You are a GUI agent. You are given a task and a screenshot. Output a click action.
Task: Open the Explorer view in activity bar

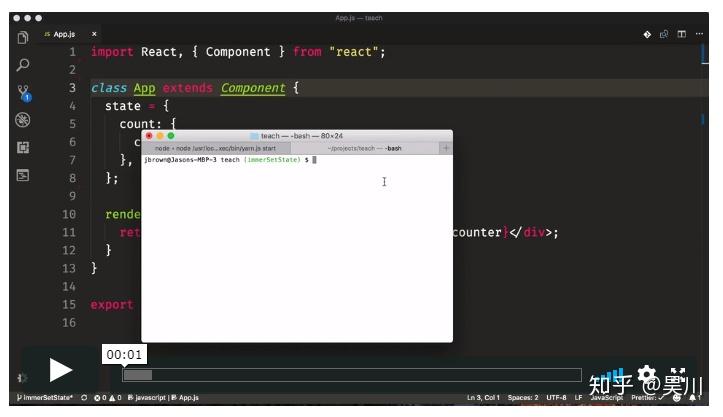pyautogui.click(x=23, y=37)
